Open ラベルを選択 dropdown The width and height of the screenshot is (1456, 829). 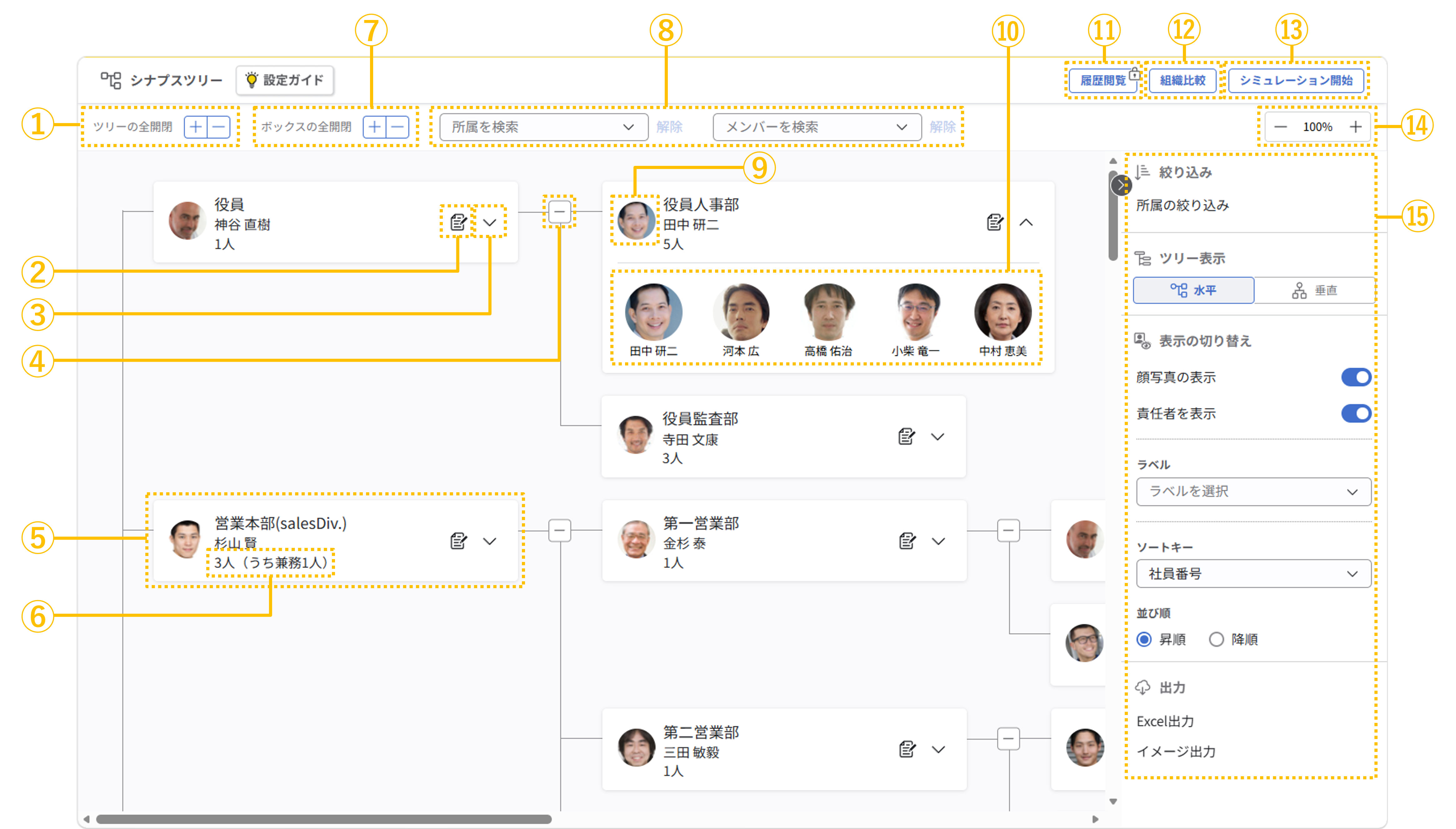1253,491
